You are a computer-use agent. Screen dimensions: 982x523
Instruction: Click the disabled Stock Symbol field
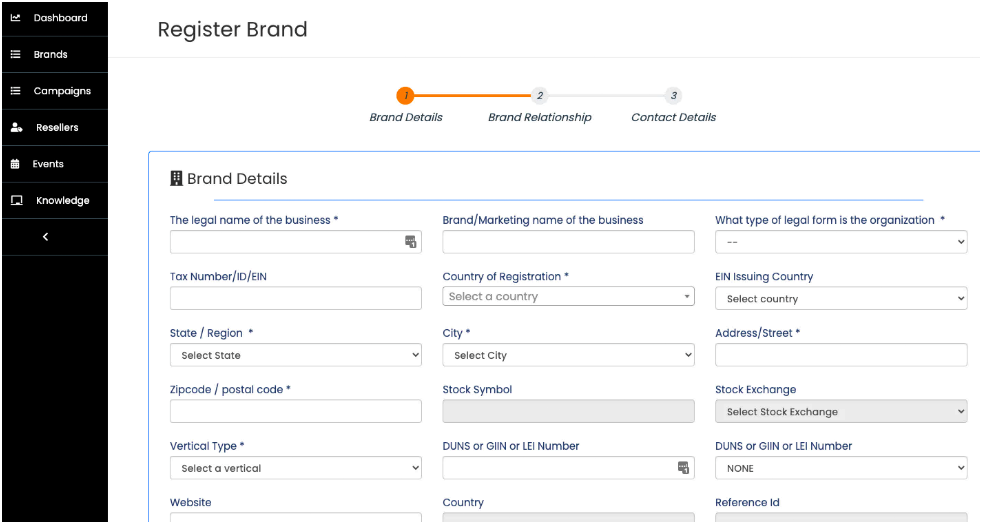[x=568, y=411]
